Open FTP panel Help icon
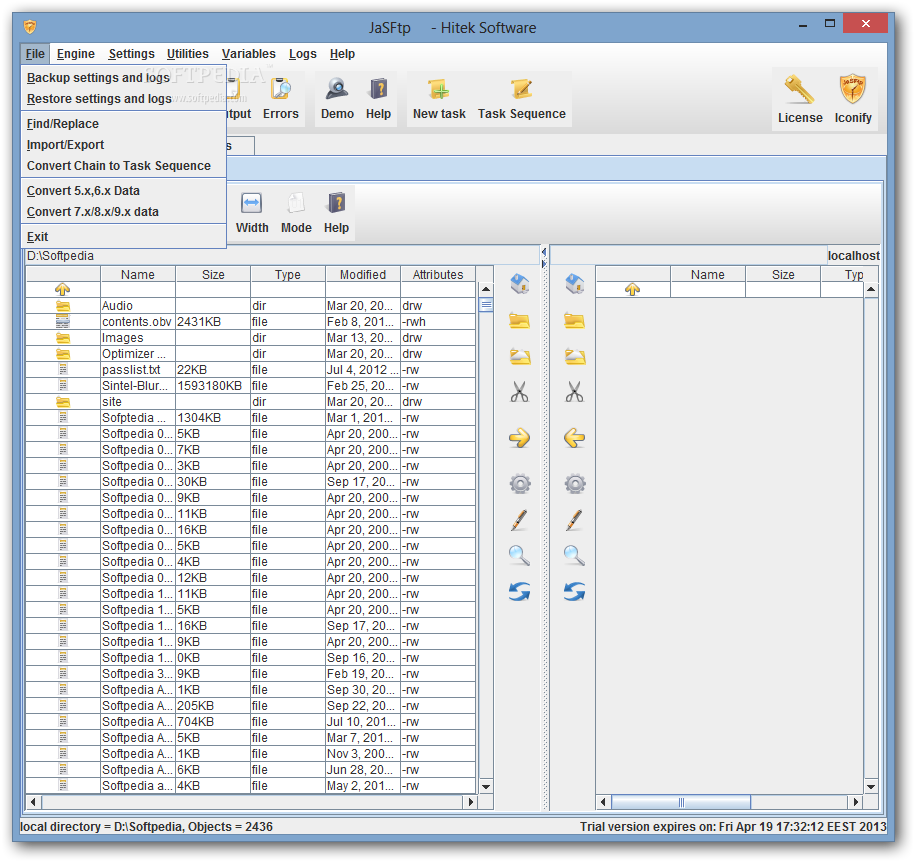The height and width of the screenshot is (862, 915). point(336,214)
